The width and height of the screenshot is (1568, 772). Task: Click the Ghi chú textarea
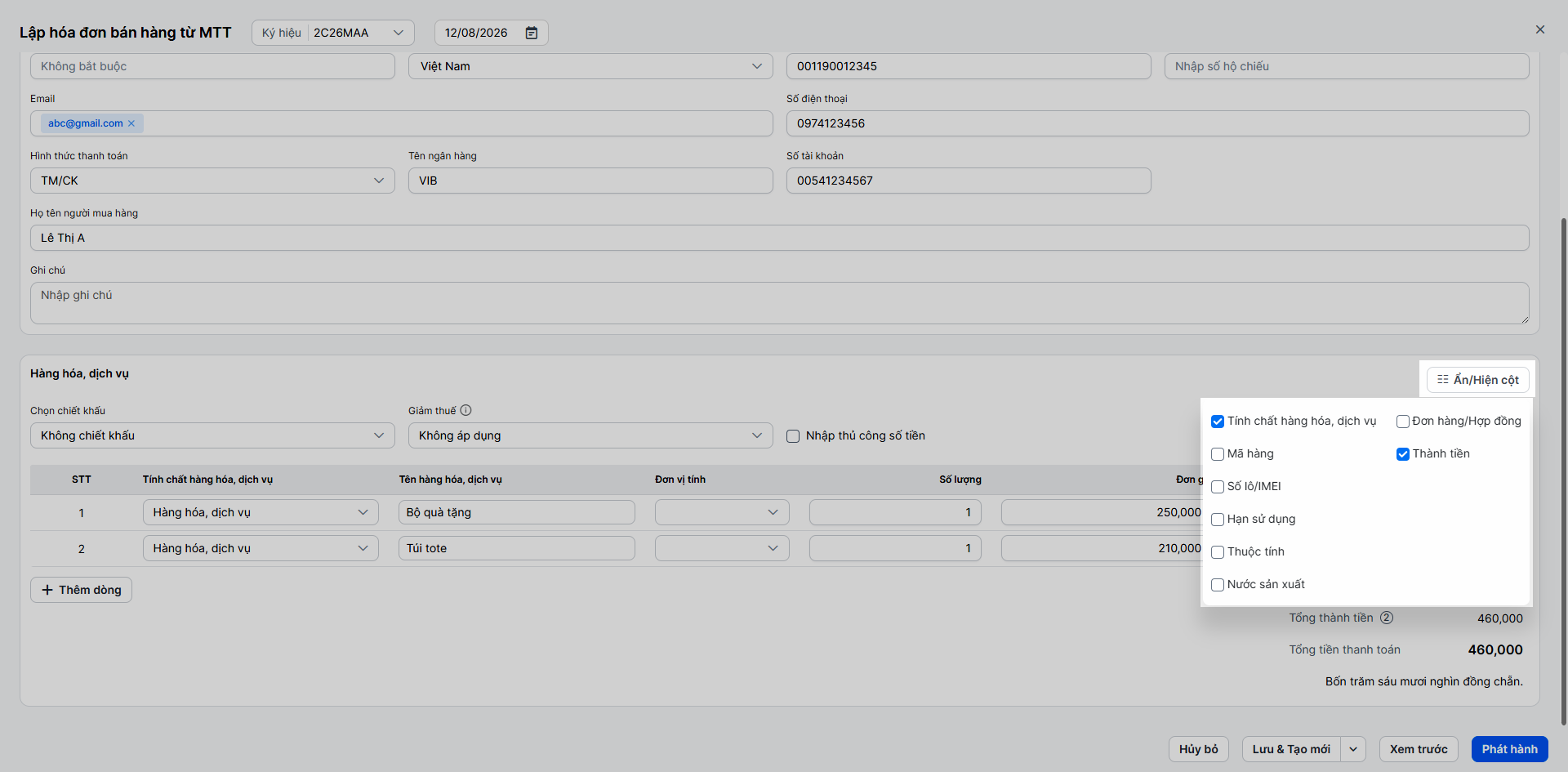tap(780, 303)
